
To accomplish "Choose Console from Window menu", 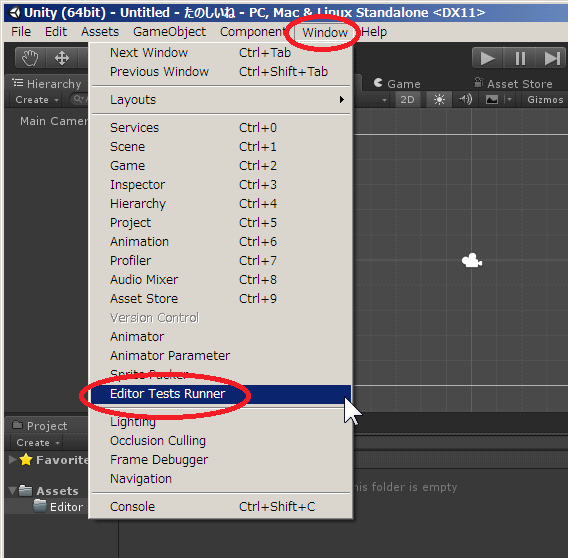I will 221,507.
